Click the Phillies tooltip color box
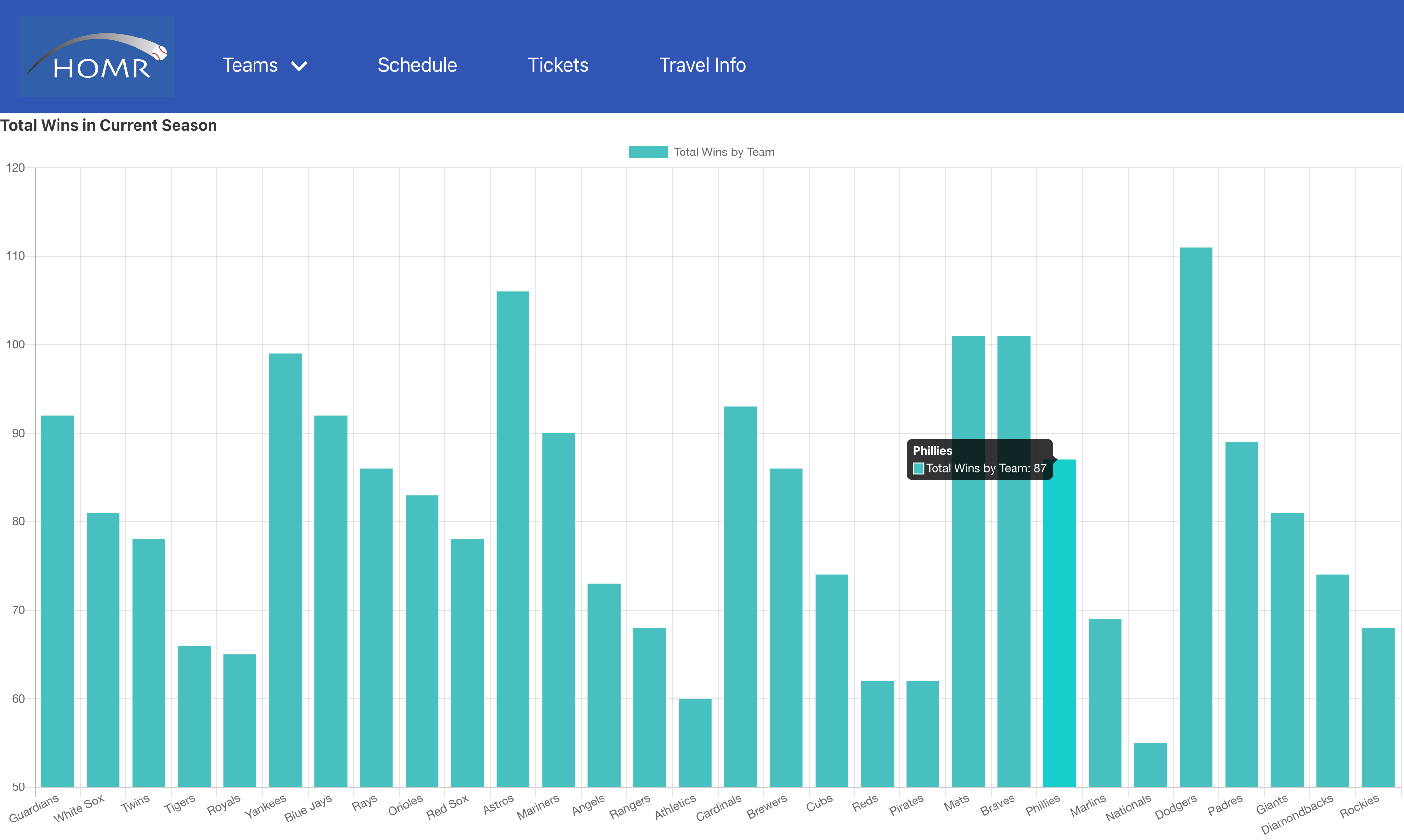The width and height of the screenshot is (1404, 840). 918,468
